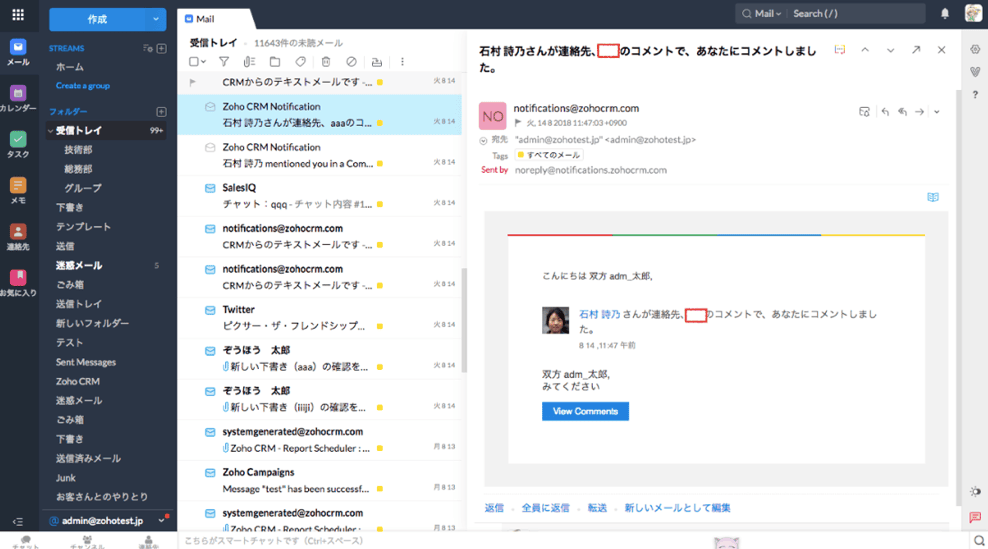Open the 作成 button dropdown arrow
Viewport: 988px width, 549px height.
[156, 20]
